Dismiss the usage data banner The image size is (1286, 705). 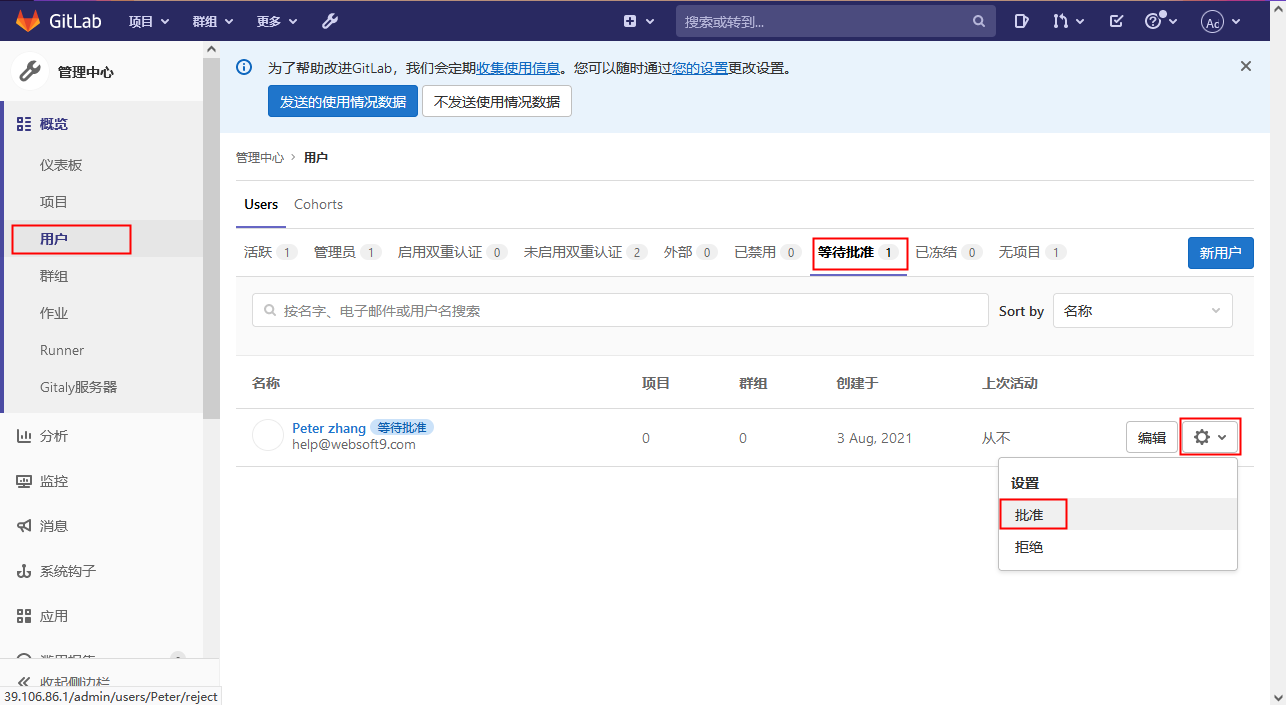1245,66
